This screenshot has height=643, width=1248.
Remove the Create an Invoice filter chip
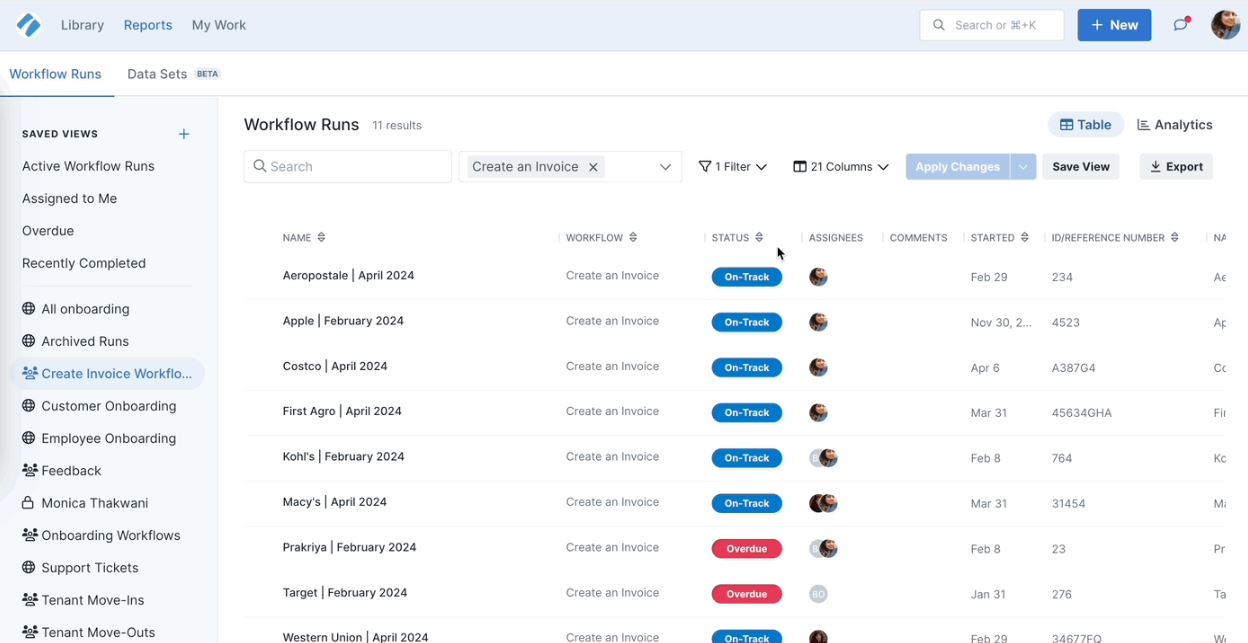click(593, 167)
